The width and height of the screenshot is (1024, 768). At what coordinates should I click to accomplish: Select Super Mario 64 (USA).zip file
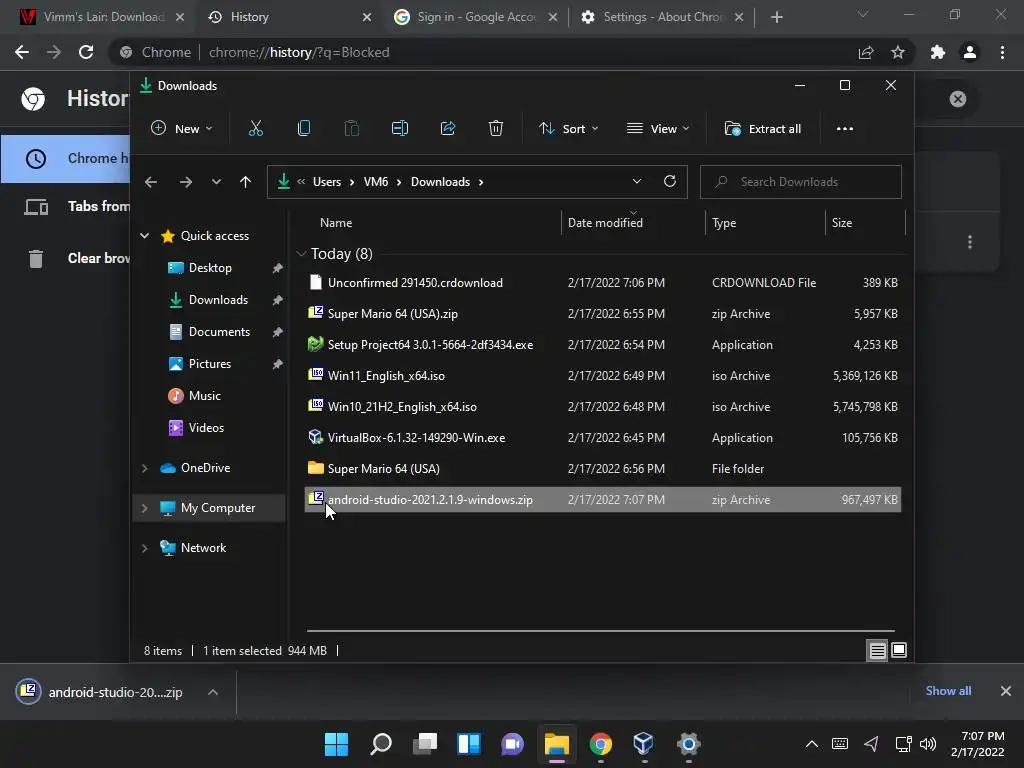click(603, 313)
